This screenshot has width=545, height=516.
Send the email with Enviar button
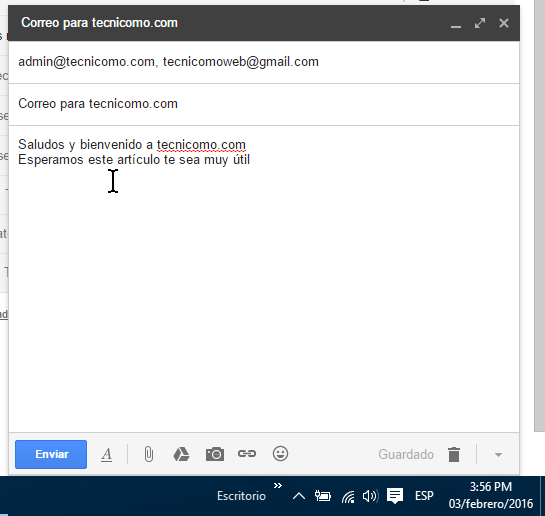51,454
